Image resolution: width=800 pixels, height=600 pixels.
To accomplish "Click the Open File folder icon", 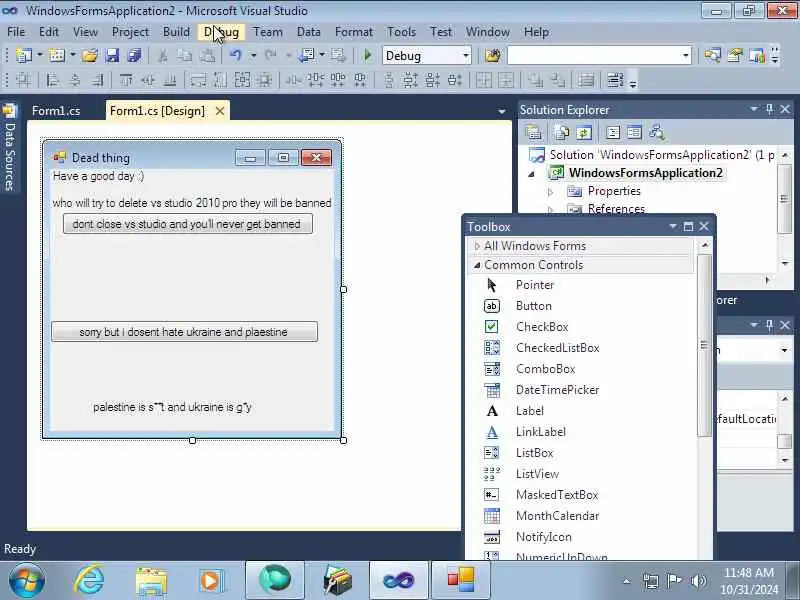I will point(90,55).
